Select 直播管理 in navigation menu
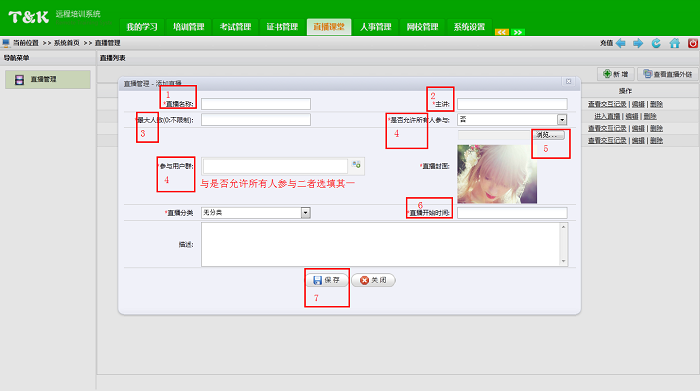The width and height of the screenshot is (700, 391). click(48, 79)
